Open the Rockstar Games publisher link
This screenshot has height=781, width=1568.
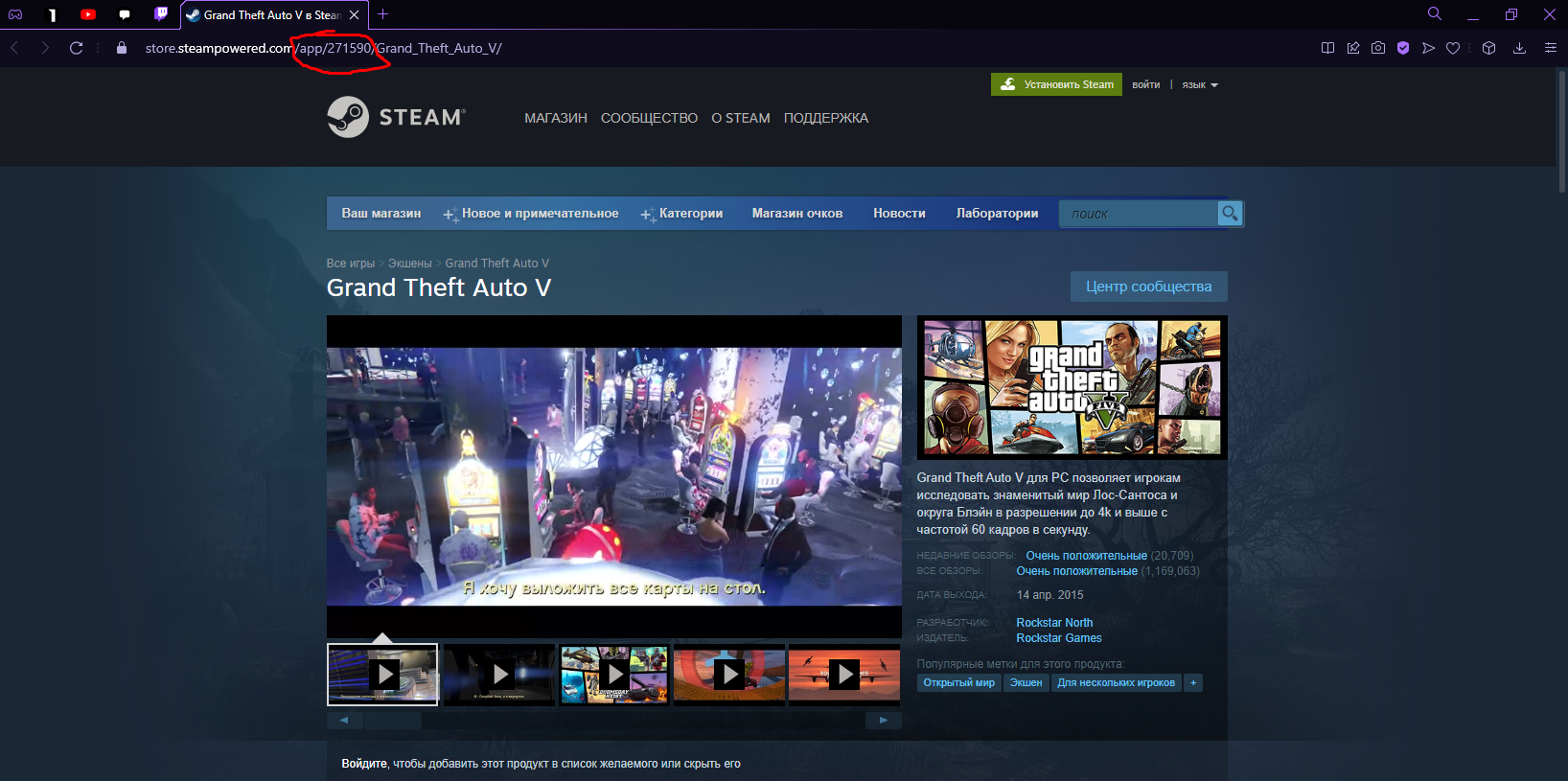1059,638
